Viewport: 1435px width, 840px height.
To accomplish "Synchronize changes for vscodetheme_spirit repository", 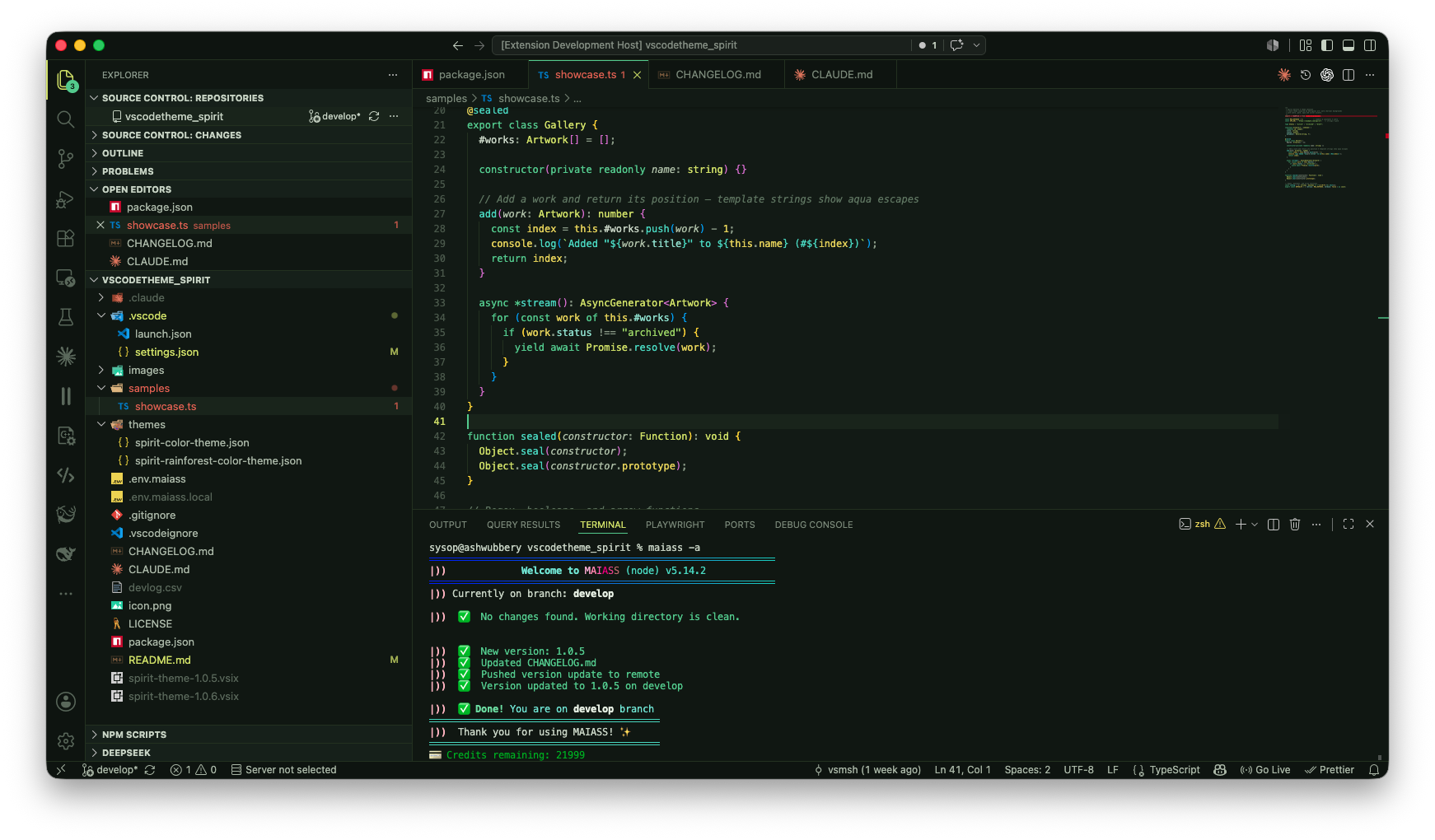I will coord(374,117).
